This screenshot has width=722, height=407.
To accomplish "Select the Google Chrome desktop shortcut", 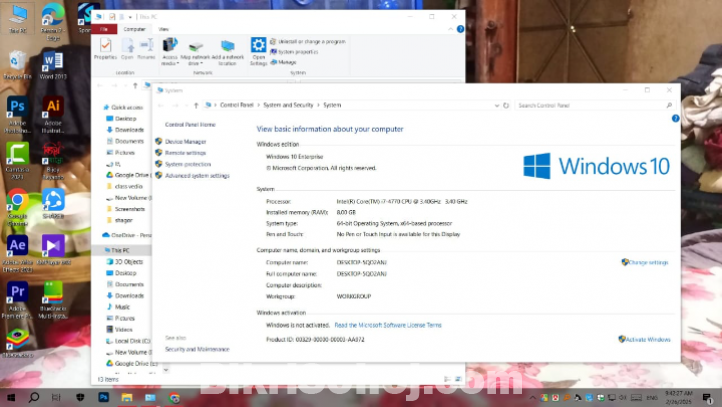I will pos(17,207).
